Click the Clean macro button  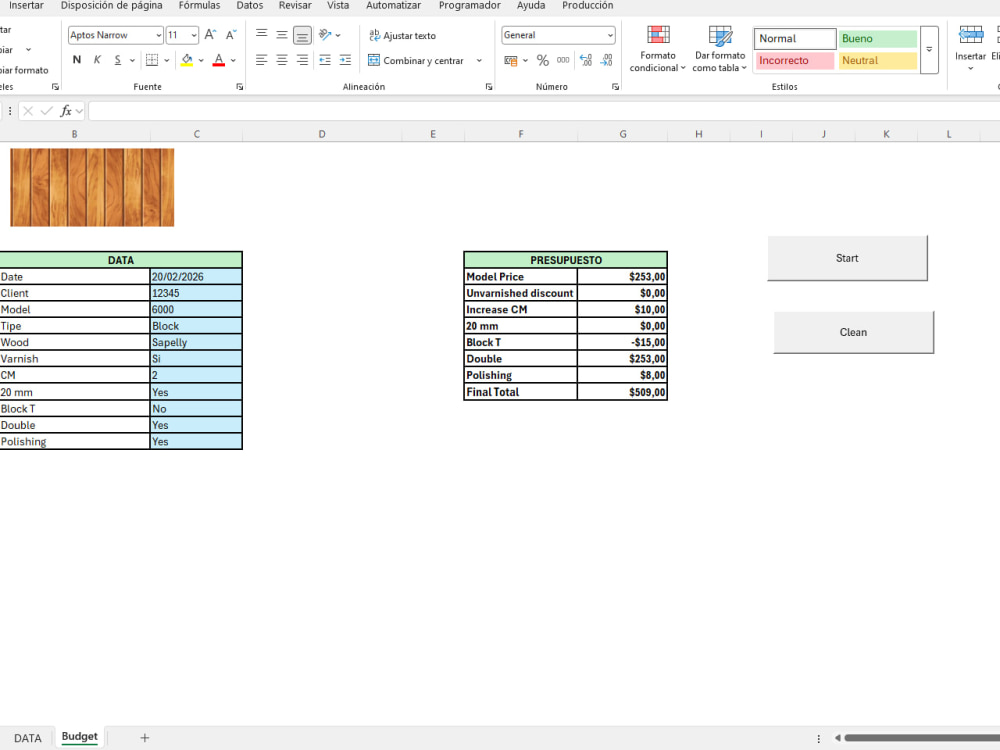pos(853,332)
